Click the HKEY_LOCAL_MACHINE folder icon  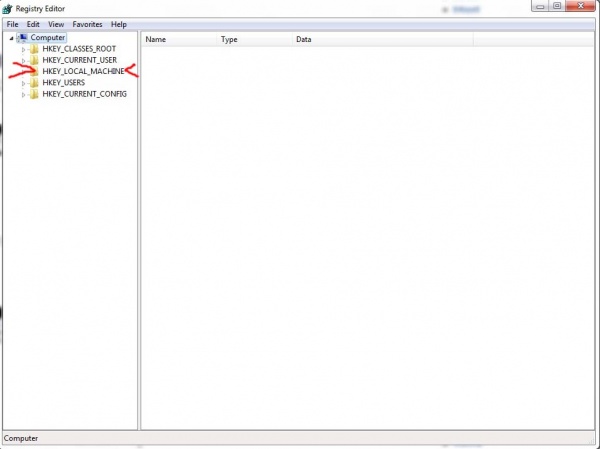(34, 71)
